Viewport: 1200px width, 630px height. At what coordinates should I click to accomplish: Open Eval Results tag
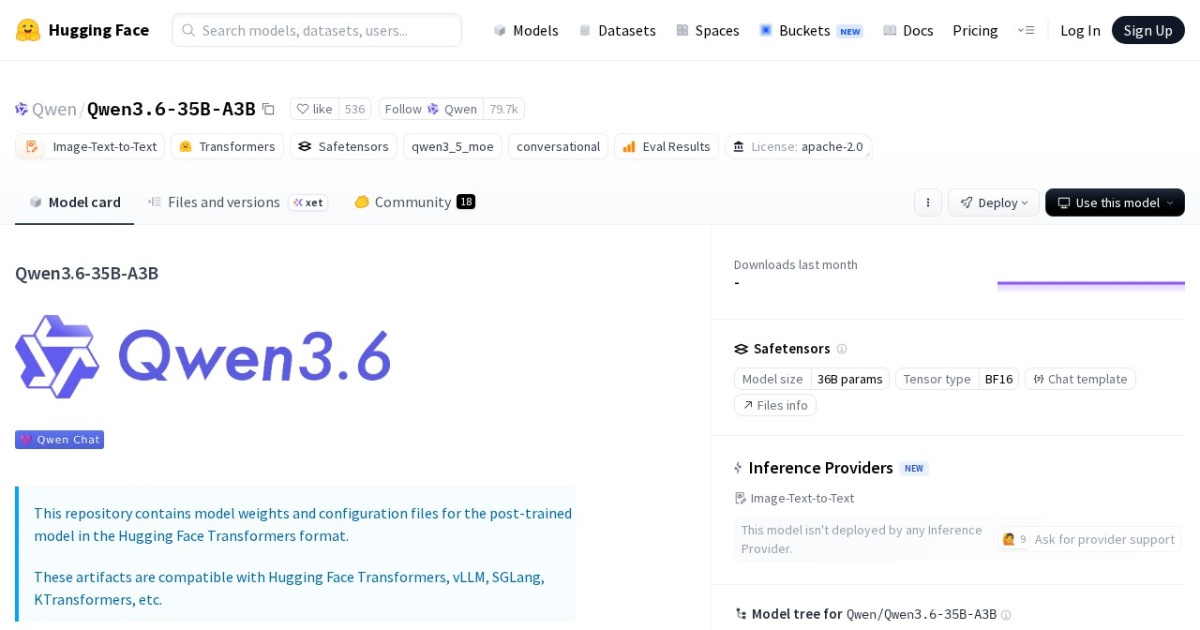666,146
